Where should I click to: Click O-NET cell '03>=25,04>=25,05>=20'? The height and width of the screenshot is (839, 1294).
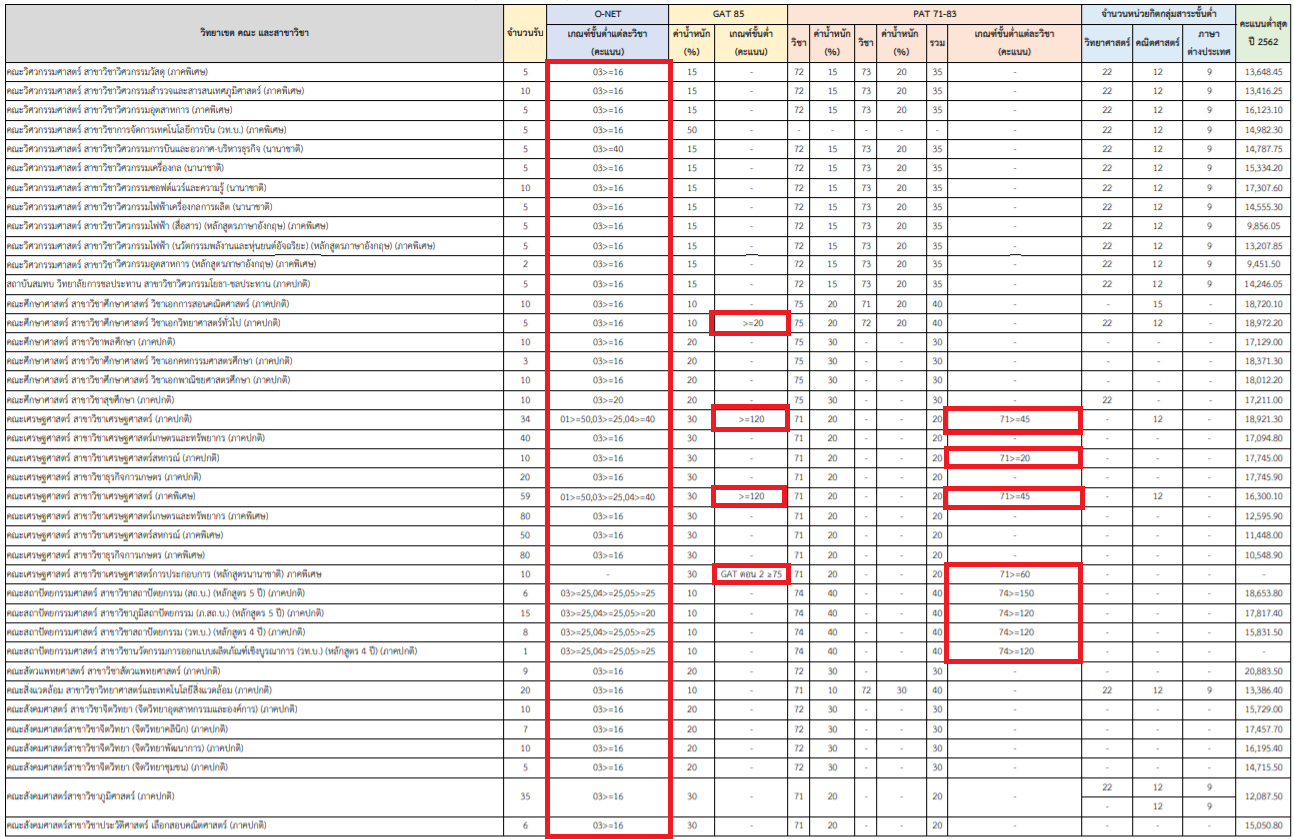point(608,612)
